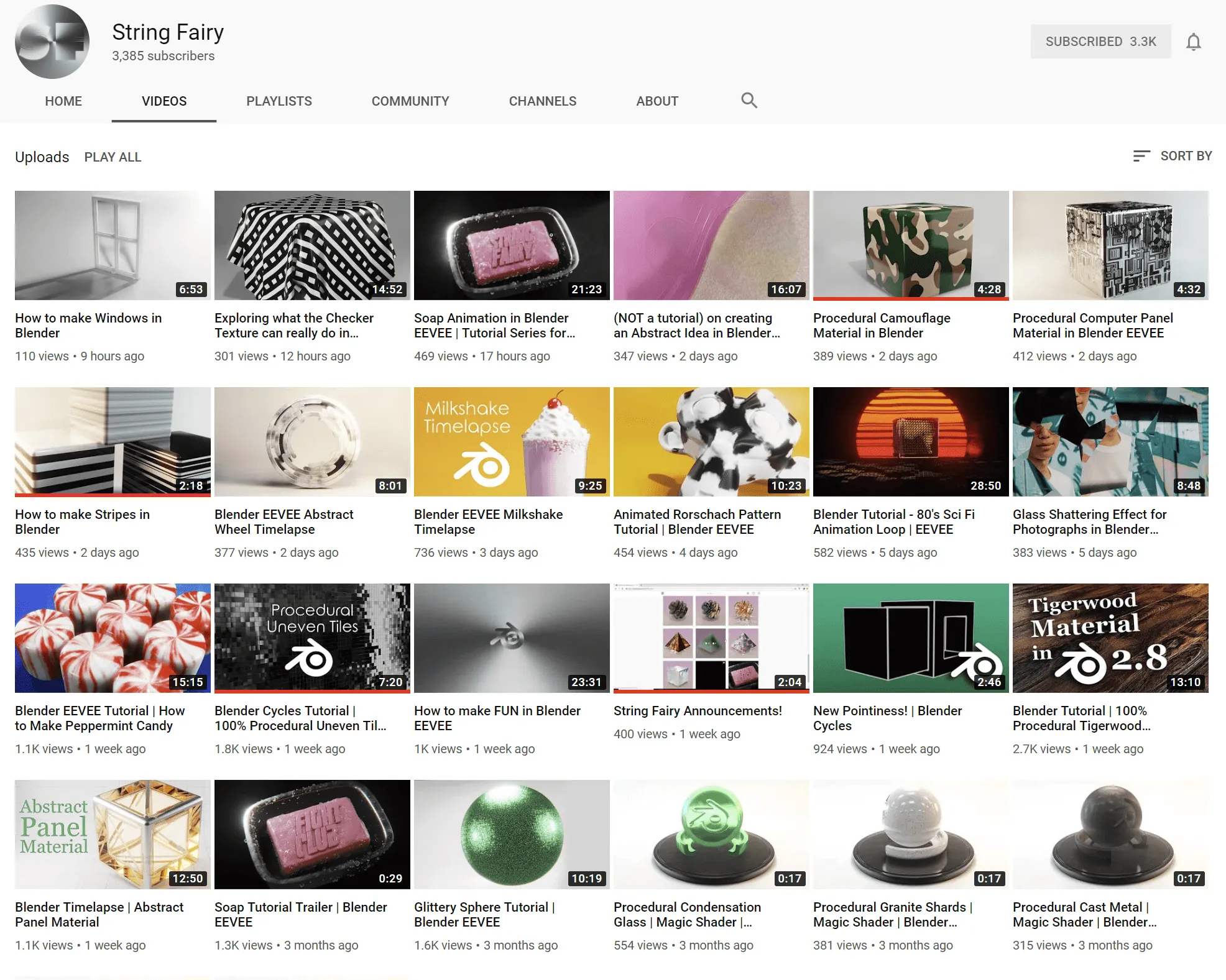The image size is (1226, 980).
Task: Go to the HOME tab
Action: (x=63, y=101)
